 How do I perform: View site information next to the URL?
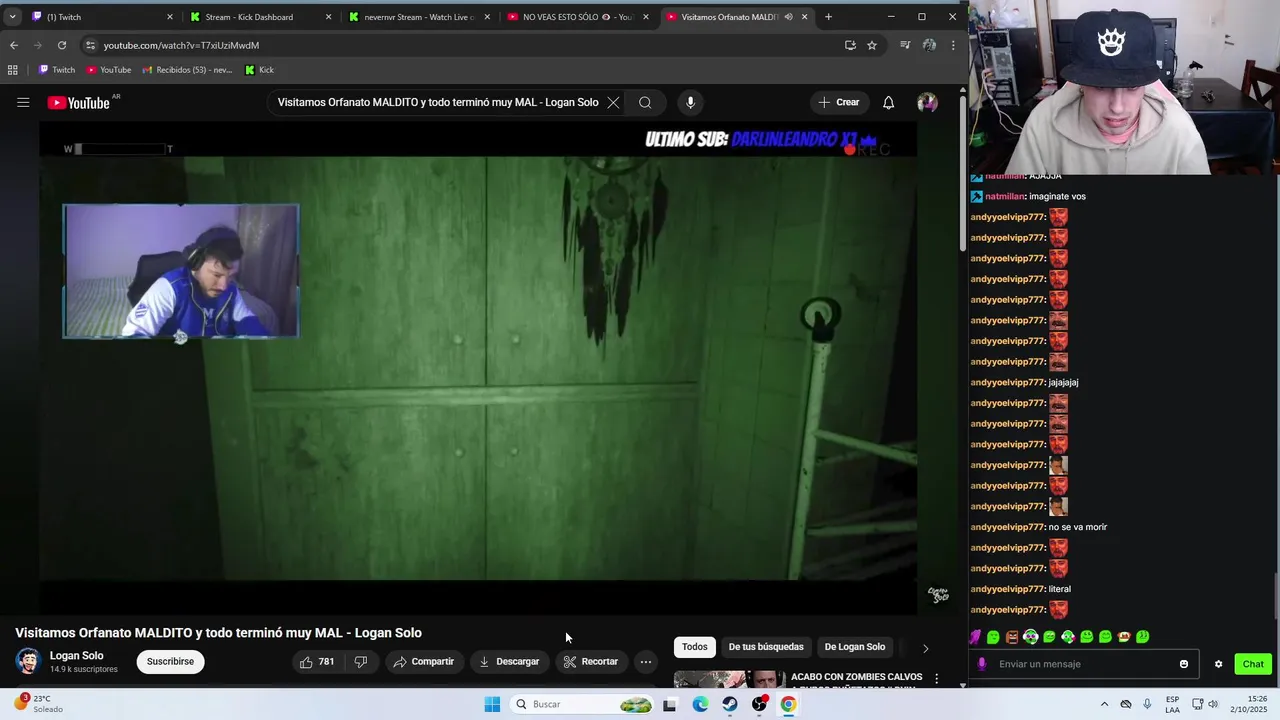click(90, 45)
